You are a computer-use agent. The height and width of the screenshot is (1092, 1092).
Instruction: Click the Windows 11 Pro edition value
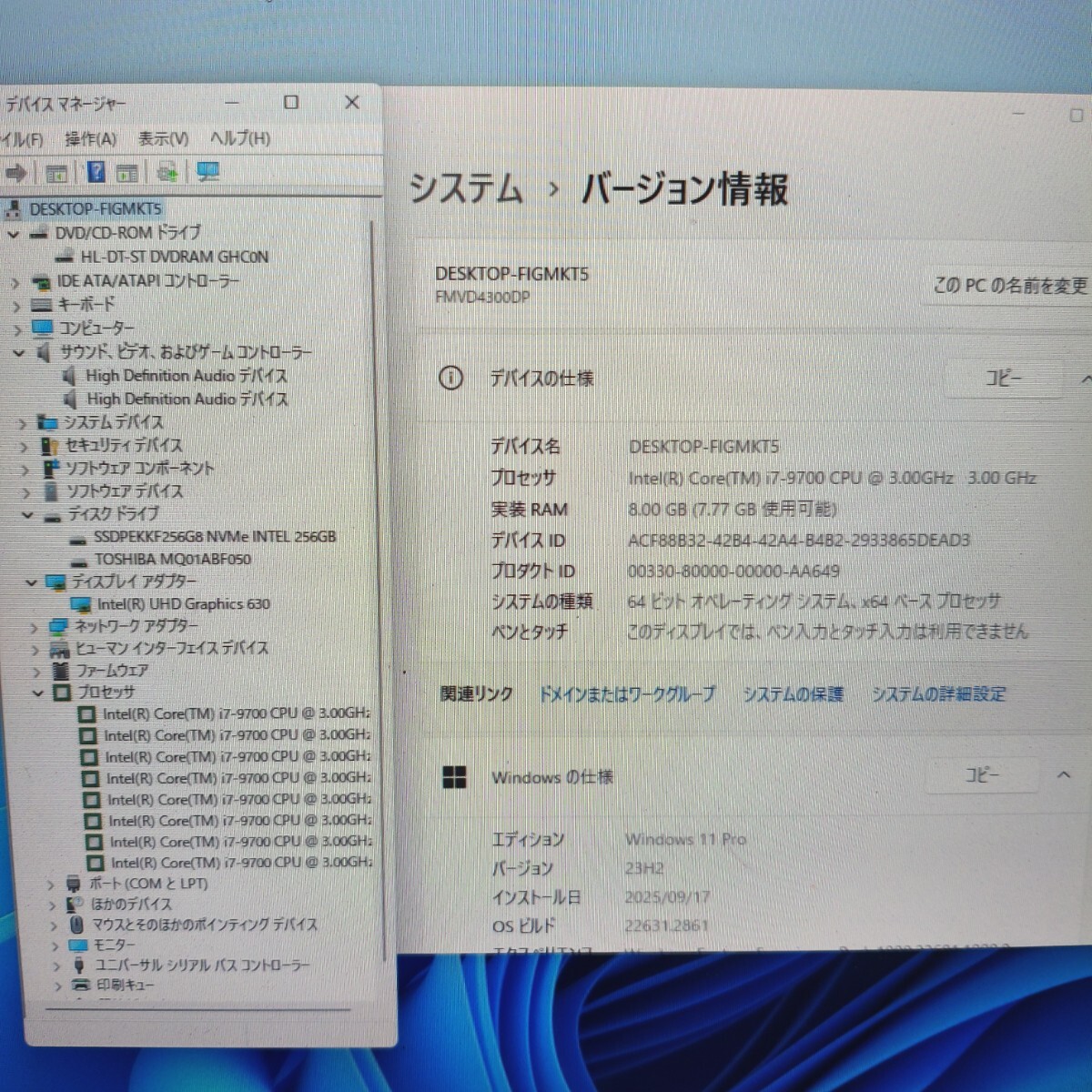point(685,839)
